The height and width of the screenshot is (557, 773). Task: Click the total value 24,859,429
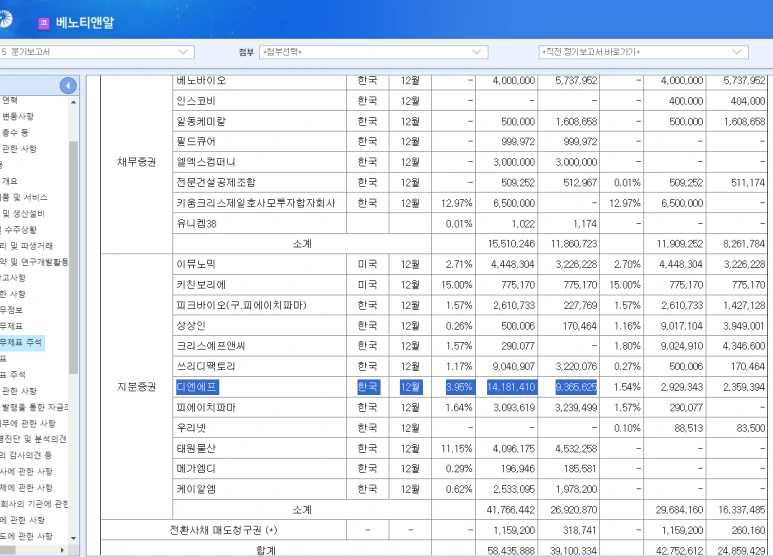pyautogui.click(x=741, y=551)
